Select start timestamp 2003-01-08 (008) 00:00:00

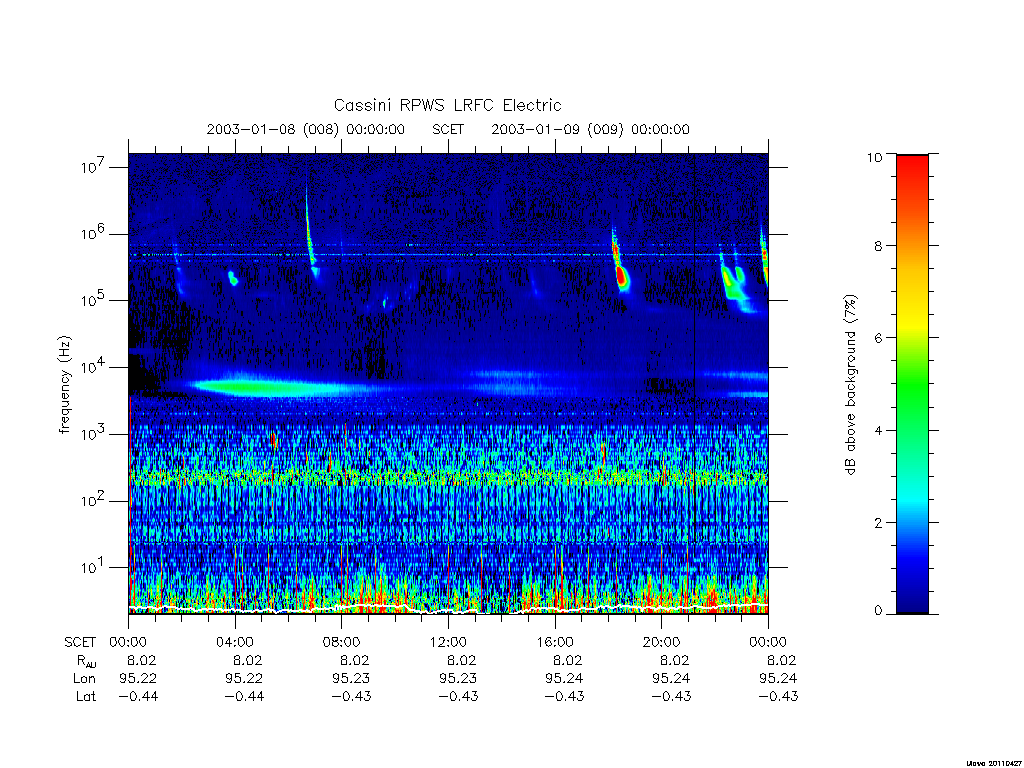tap(306, 129)
